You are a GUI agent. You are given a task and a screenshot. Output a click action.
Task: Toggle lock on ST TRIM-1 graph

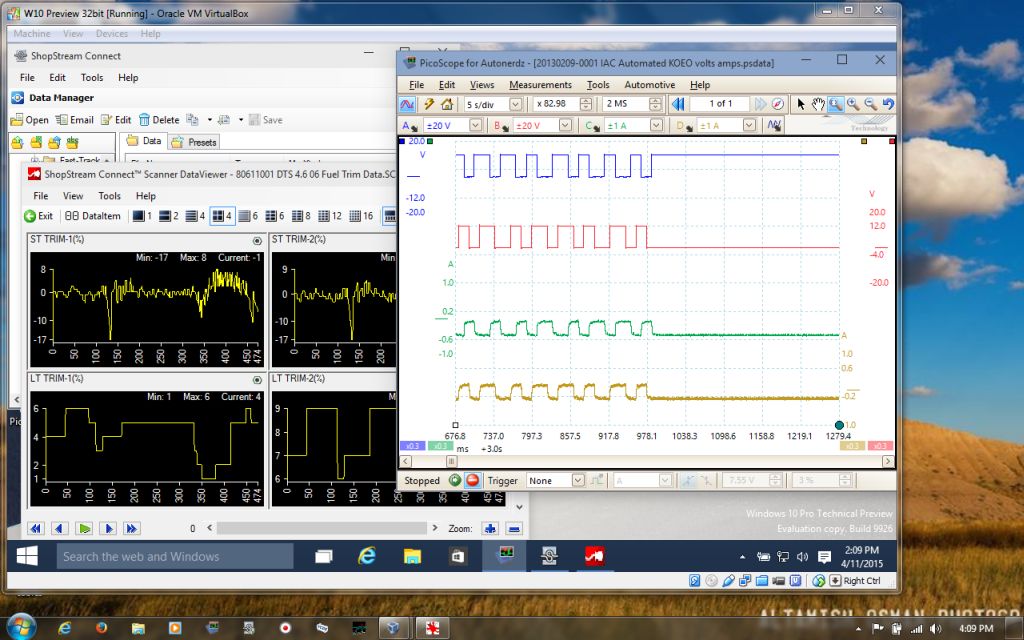pos(257,241)
